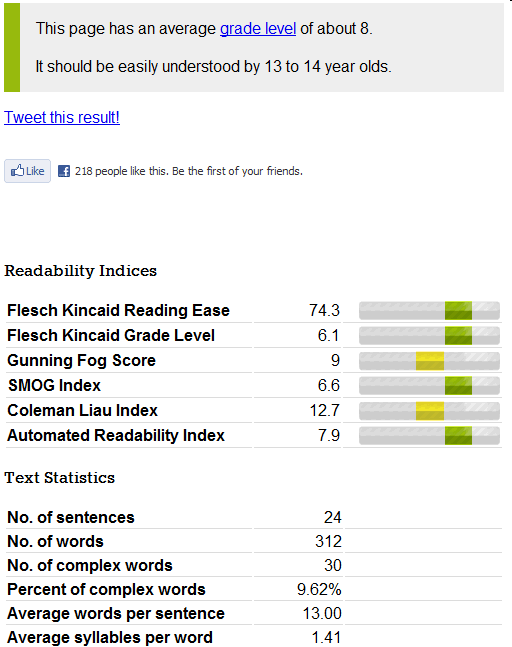Click the 218 people like this text
The image size is (512, 647).
click(189, 171)
